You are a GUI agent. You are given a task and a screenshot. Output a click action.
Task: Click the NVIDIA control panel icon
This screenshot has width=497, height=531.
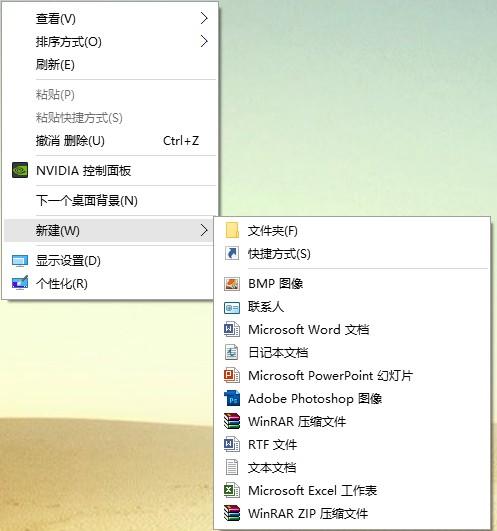[x=20, y=170]
